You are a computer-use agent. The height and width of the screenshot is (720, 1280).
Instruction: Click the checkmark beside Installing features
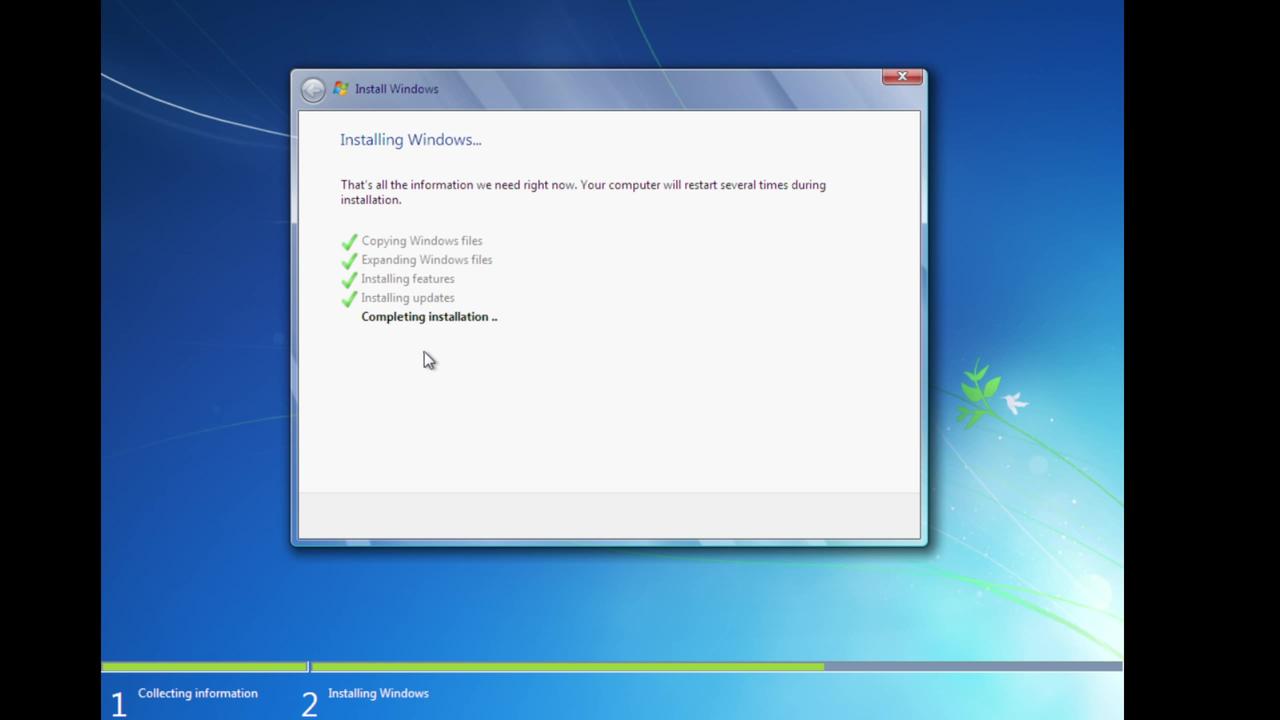point(349,279)
